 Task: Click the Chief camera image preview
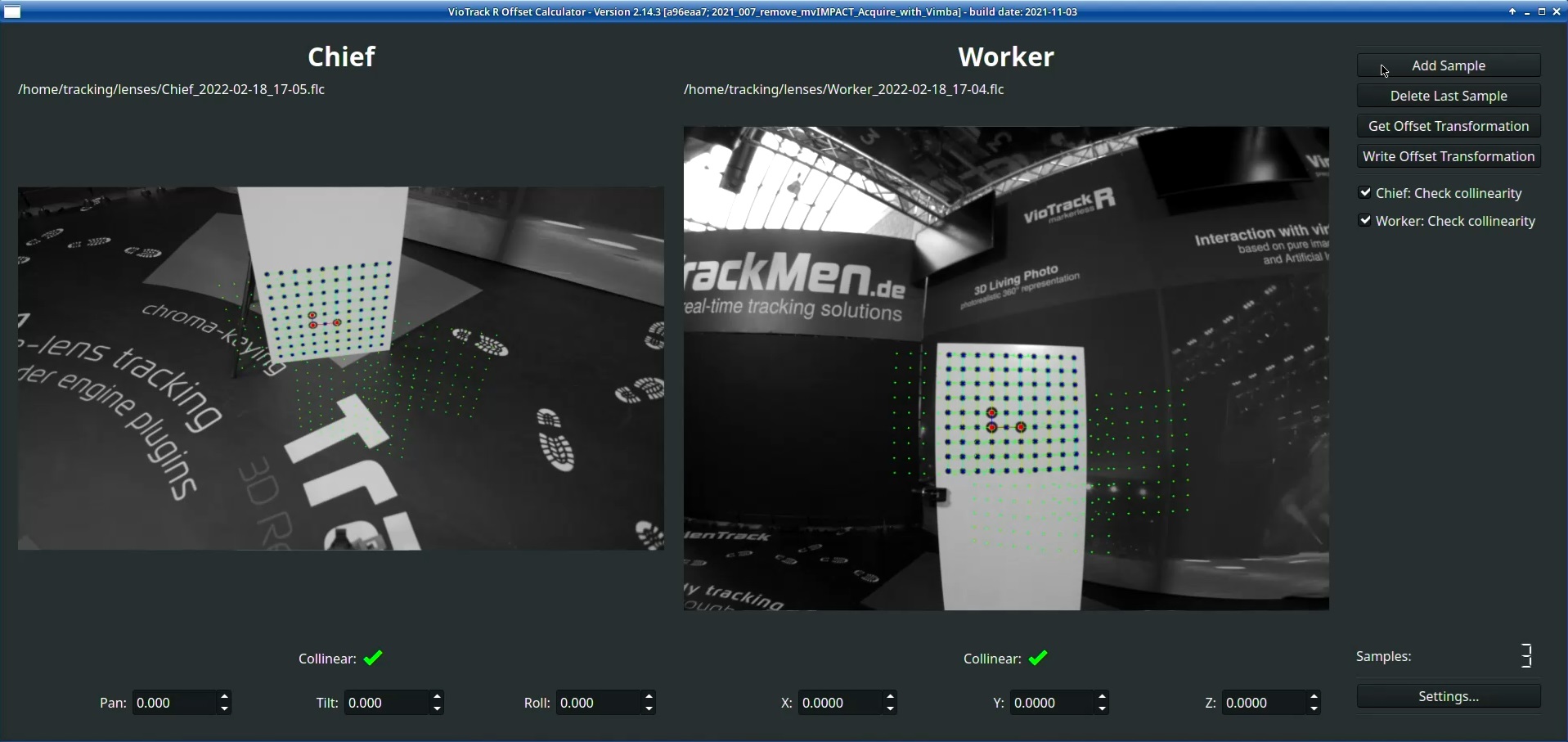(340, 367)
